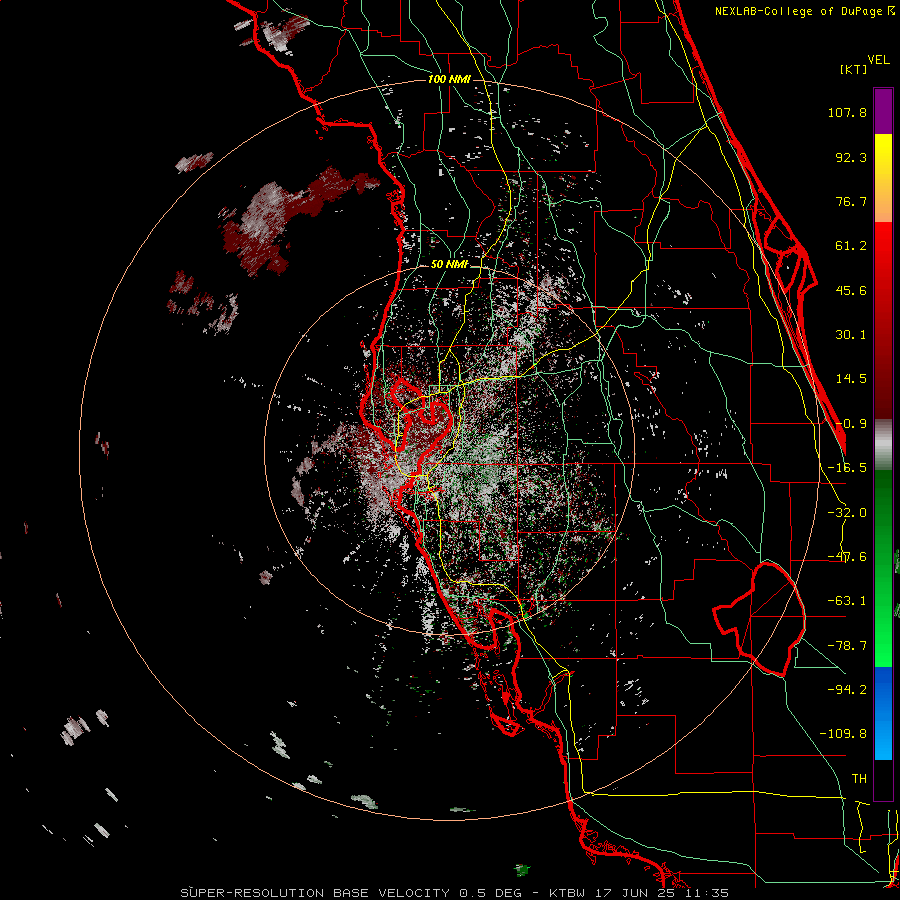This screenshot has height=900, width=900.
Task: Click the 76.7 legend value
Action: pos(851,201)
